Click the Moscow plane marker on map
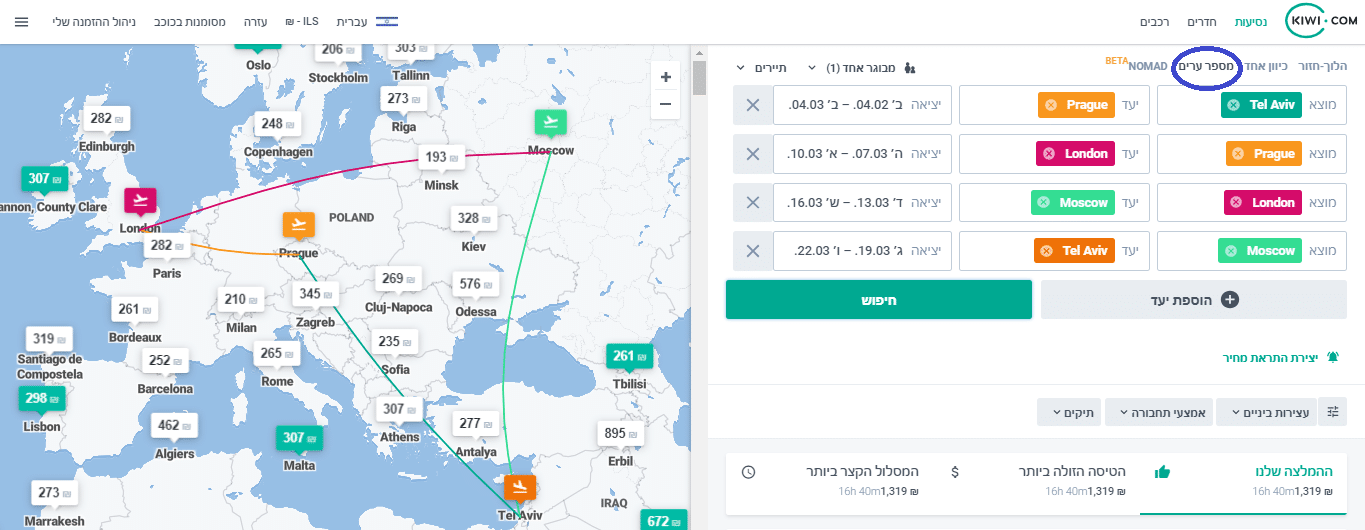1365x530 pixels. (549, 123)
